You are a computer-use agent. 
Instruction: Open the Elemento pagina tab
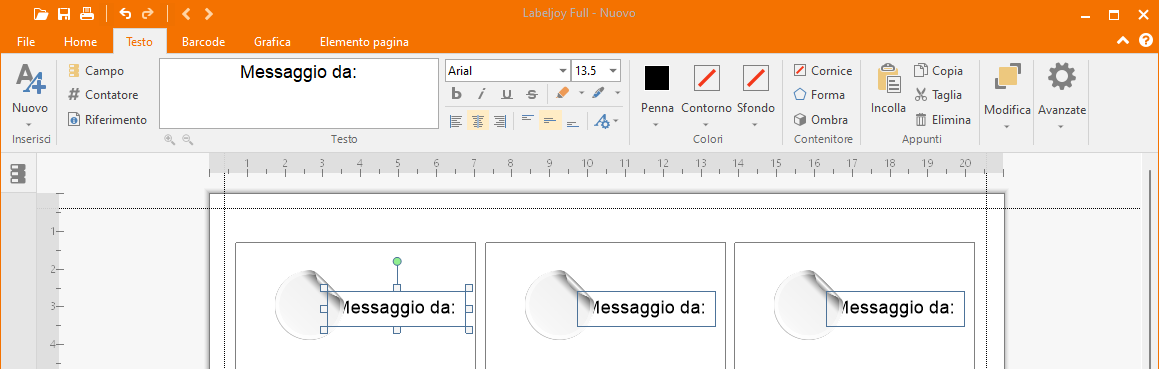click(364, 42)
